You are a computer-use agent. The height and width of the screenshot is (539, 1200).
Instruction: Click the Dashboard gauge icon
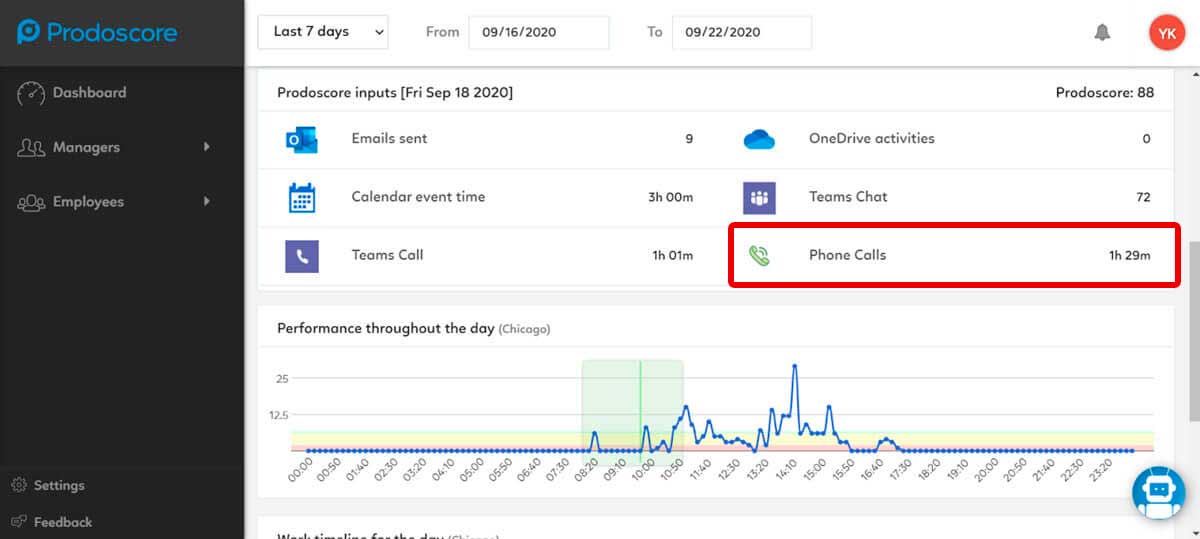pos(31,93)
